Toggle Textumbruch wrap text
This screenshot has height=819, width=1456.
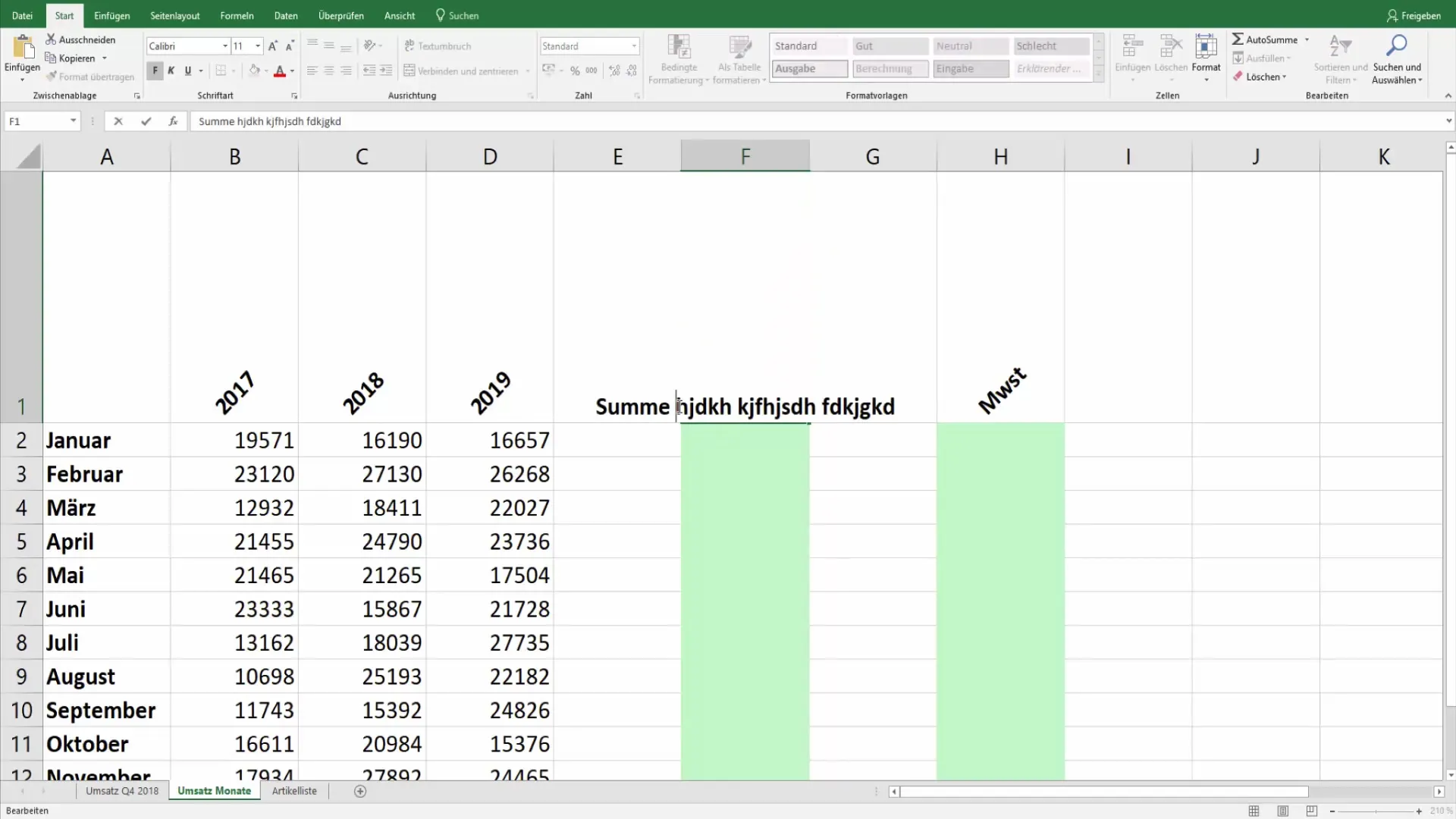[438, 46]
